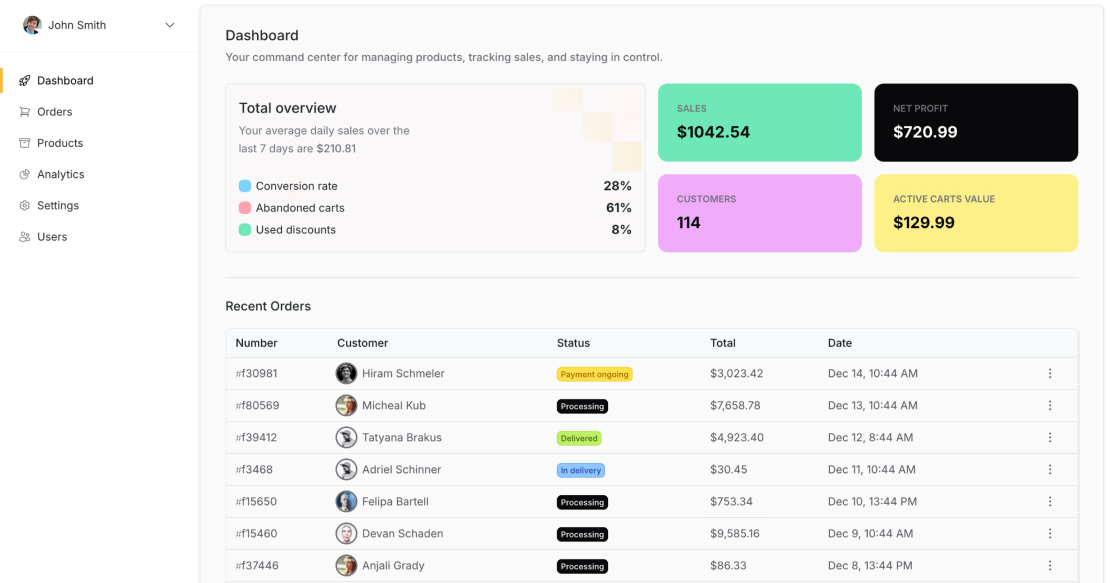This screenshot has height=583, width=1110.
Task: Open row actions for order #f3468
Action: coord(1050,470)
